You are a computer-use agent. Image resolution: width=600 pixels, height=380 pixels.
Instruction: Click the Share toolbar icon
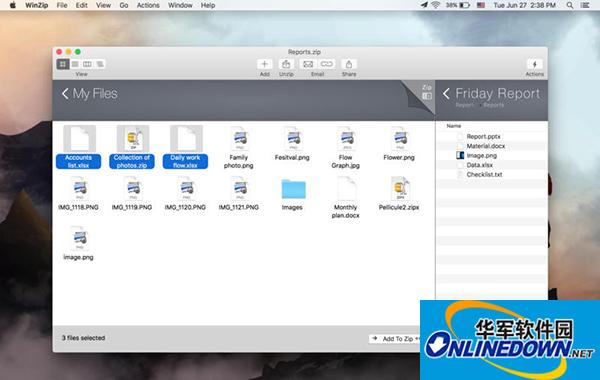pyautogui.click(x=349, y=64)
